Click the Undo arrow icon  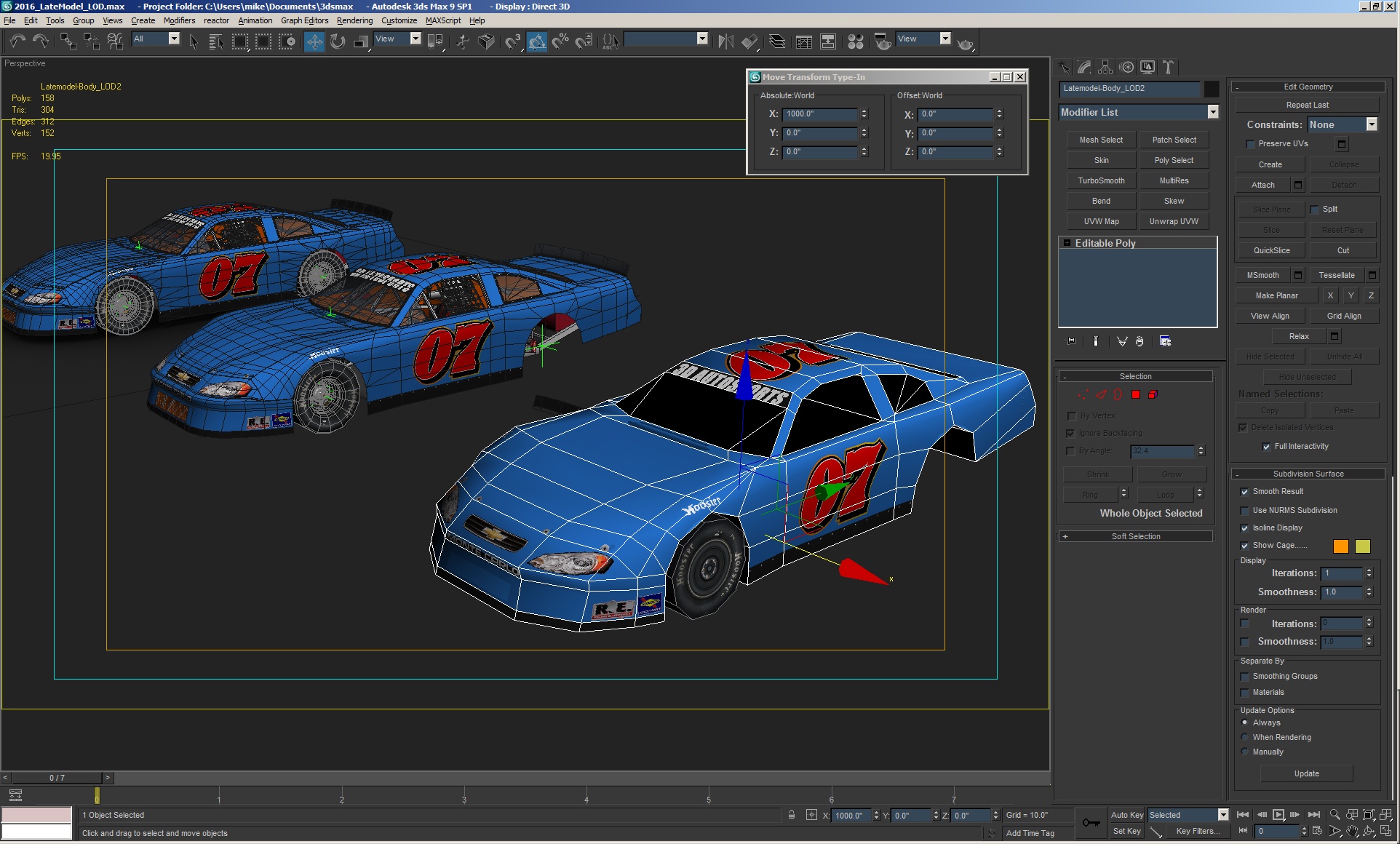click(x=17, y=41)
